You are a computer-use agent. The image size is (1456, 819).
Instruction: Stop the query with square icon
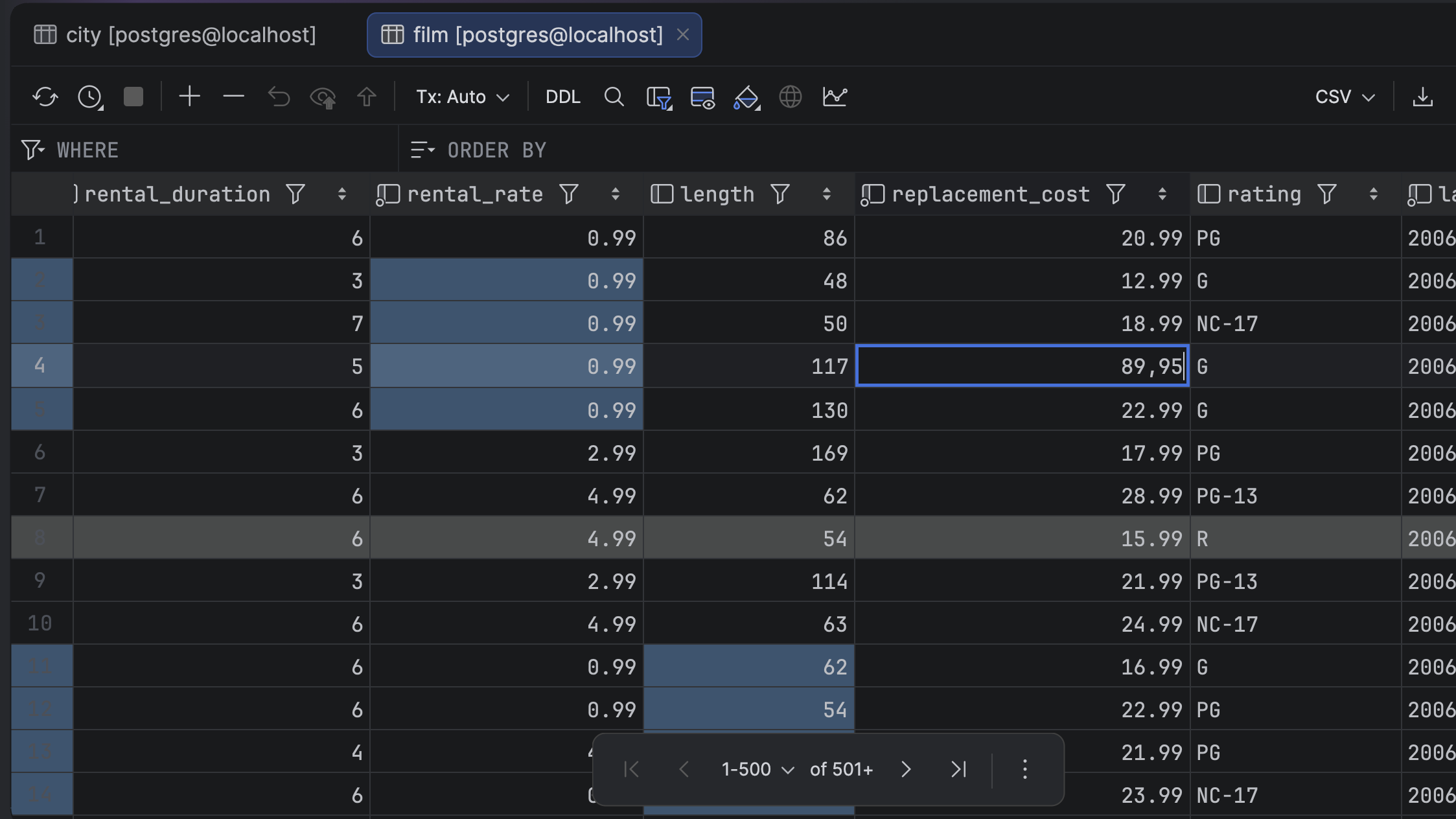[x=133, y=97]
